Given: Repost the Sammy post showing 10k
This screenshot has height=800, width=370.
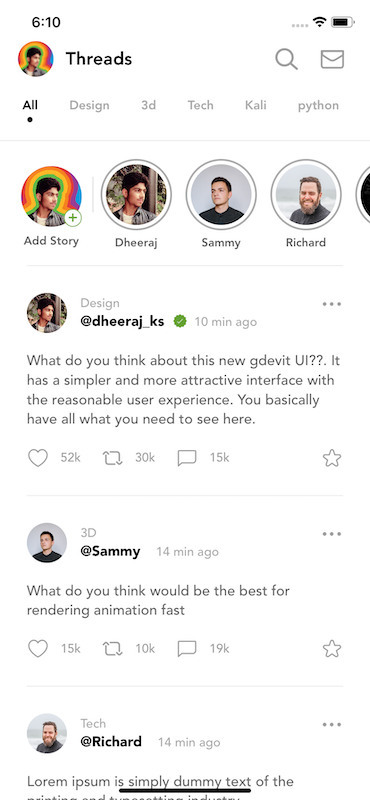Looking at the screenshot, I should click(x=113, y=649).
